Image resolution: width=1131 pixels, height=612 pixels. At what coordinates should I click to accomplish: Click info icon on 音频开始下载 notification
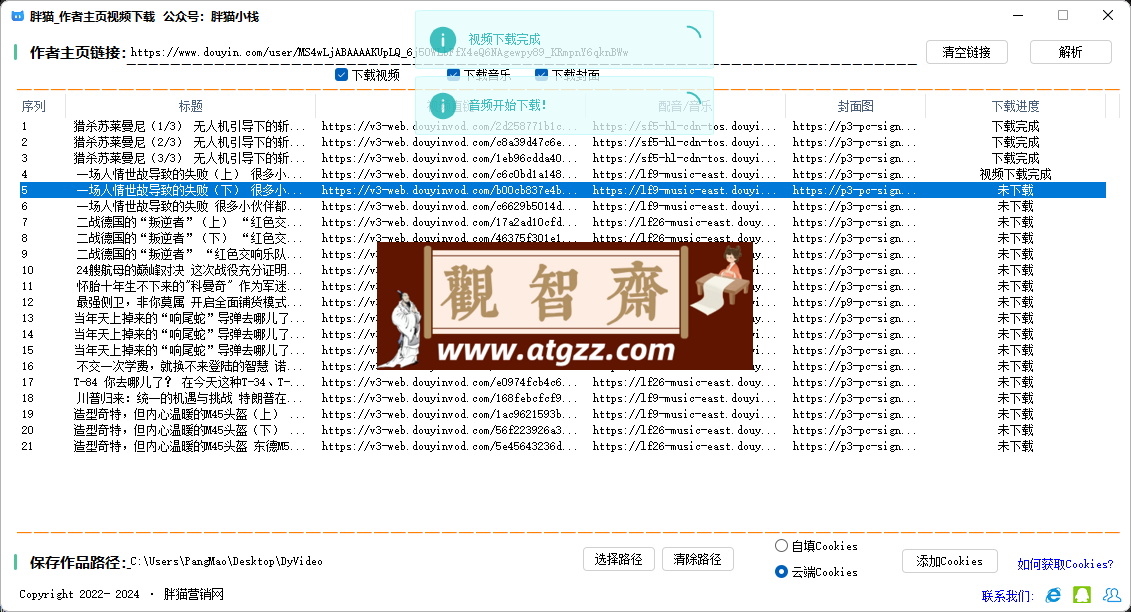pyautogui.click(x=442, y=106)
